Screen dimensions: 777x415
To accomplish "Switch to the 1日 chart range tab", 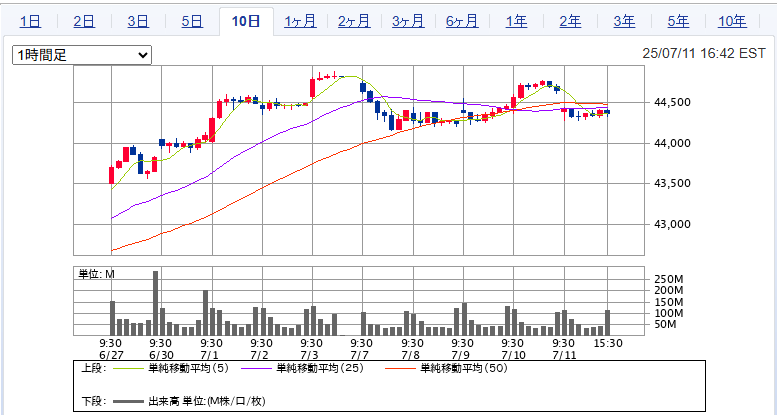I will 30,21.
